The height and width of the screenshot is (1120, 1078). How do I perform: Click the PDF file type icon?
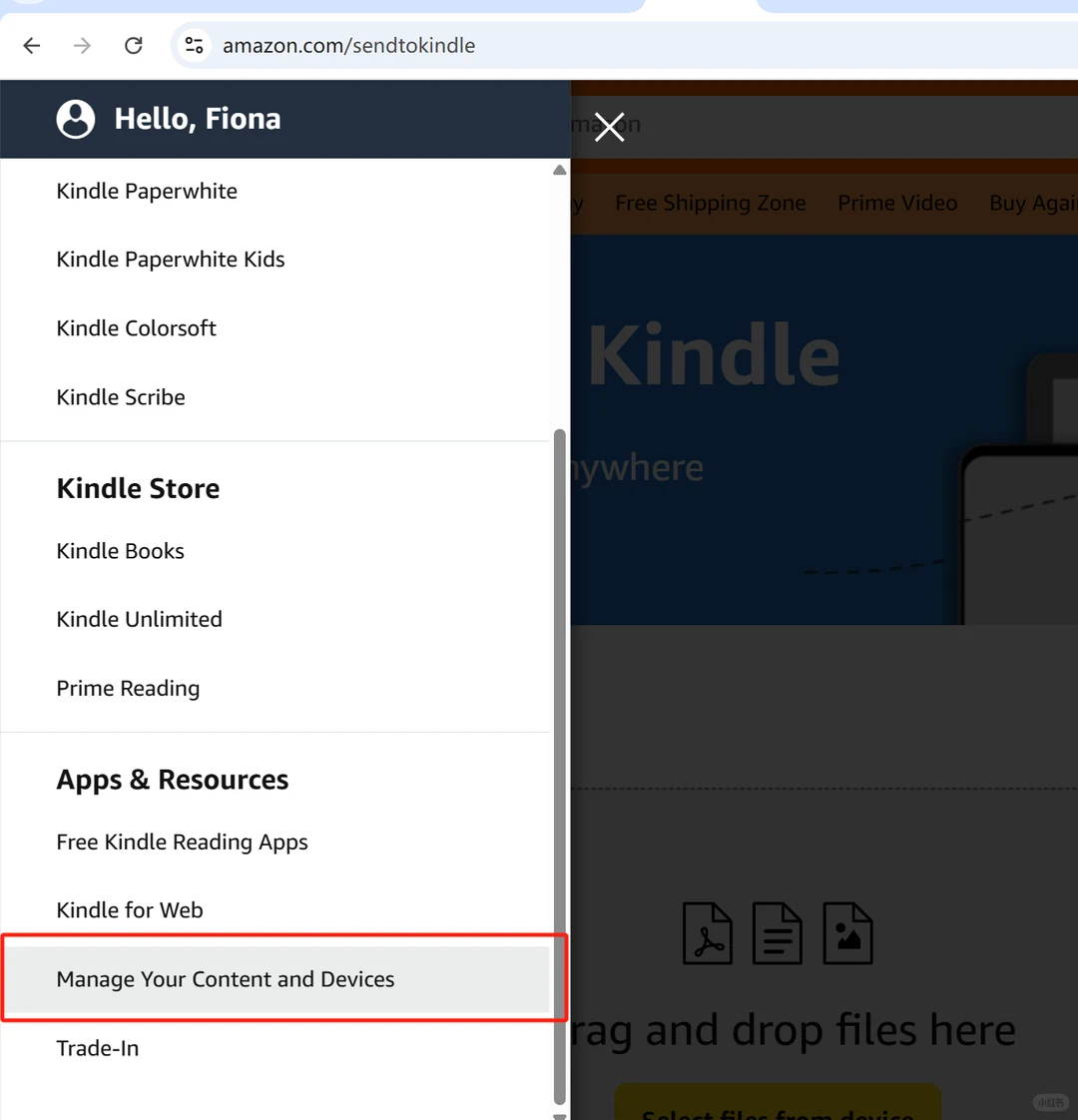pyautogui.click(x=708, y=933)
